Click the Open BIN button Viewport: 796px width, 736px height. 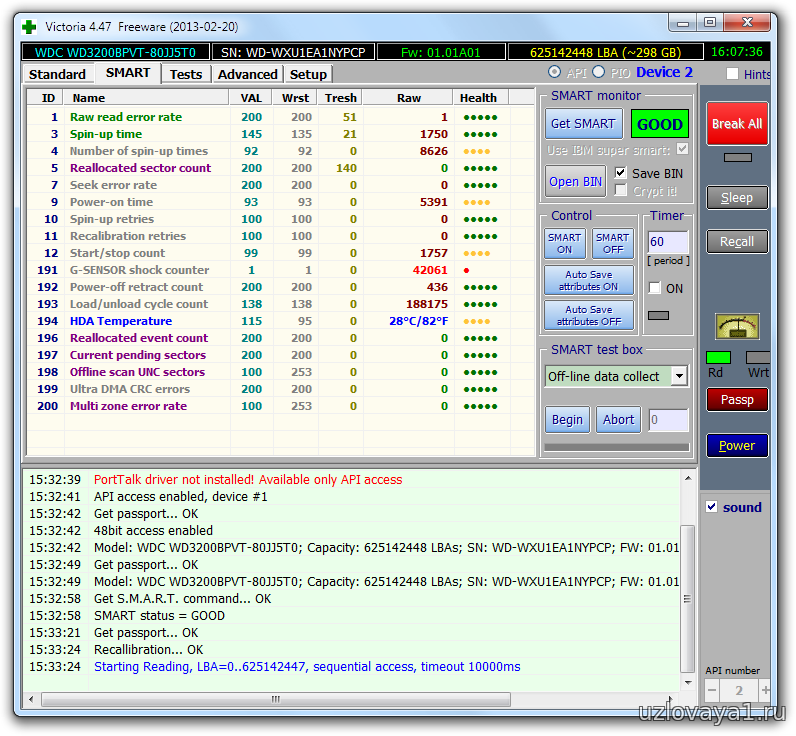(x=575, y=182)
